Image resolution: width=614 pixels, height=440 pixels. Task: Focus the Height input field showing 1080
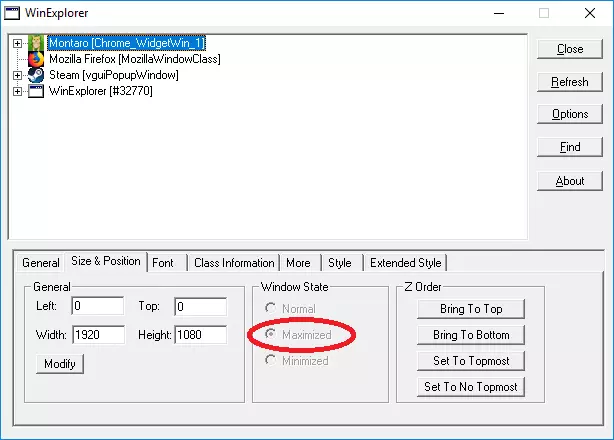pyautogui.click(x=200, y=335)
